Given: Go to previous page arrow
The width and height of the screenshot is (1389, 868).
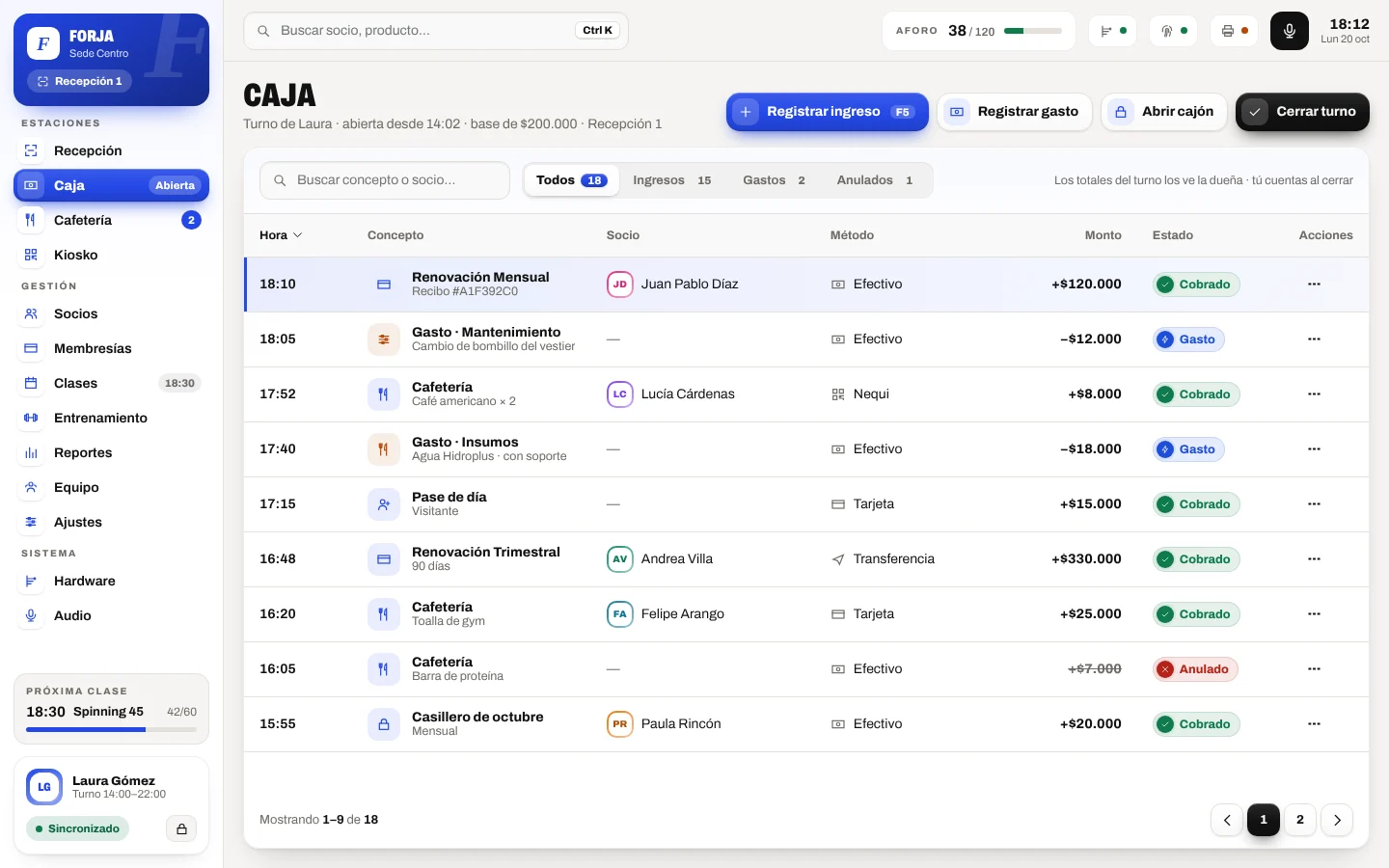Looking at the screenshot, I should [1227, 820].
